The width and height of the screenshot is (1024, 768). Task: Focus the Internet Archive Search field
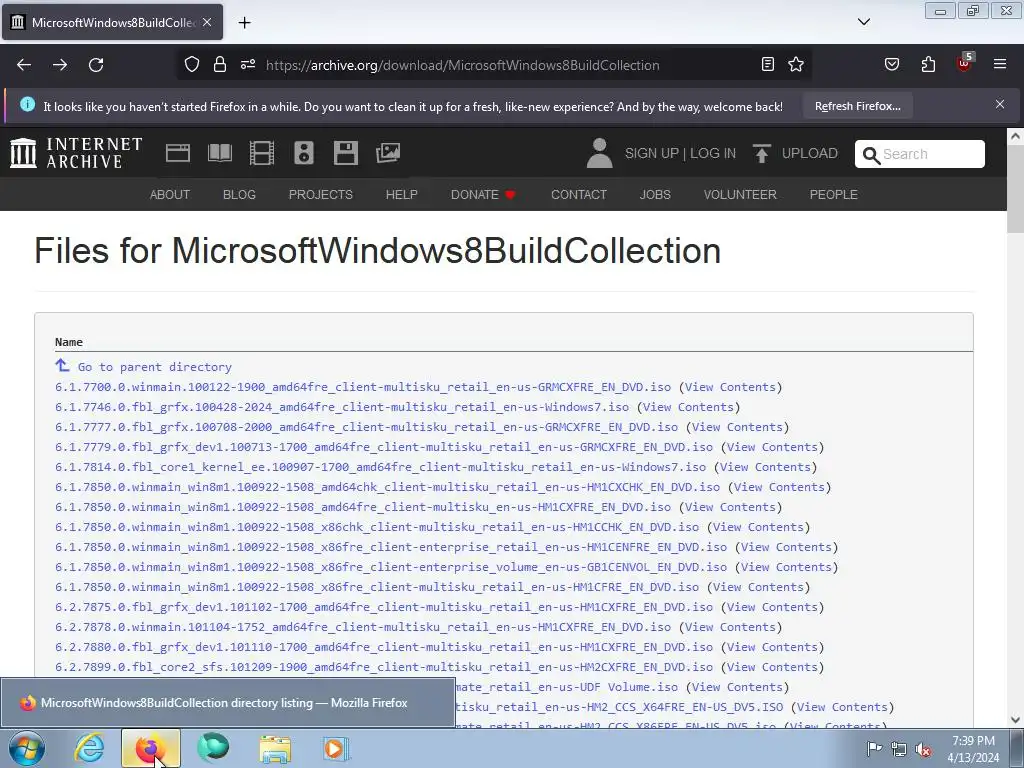[920, 154]
